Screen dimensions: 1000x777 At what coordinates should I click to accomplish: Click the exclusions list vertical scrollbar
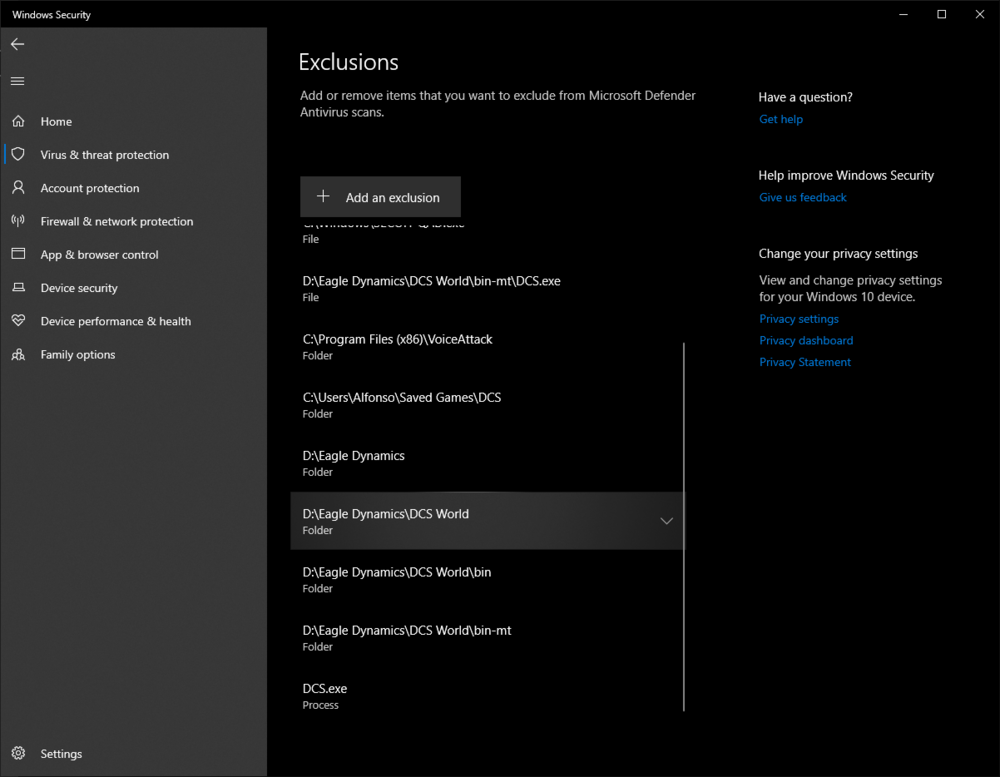684,525
